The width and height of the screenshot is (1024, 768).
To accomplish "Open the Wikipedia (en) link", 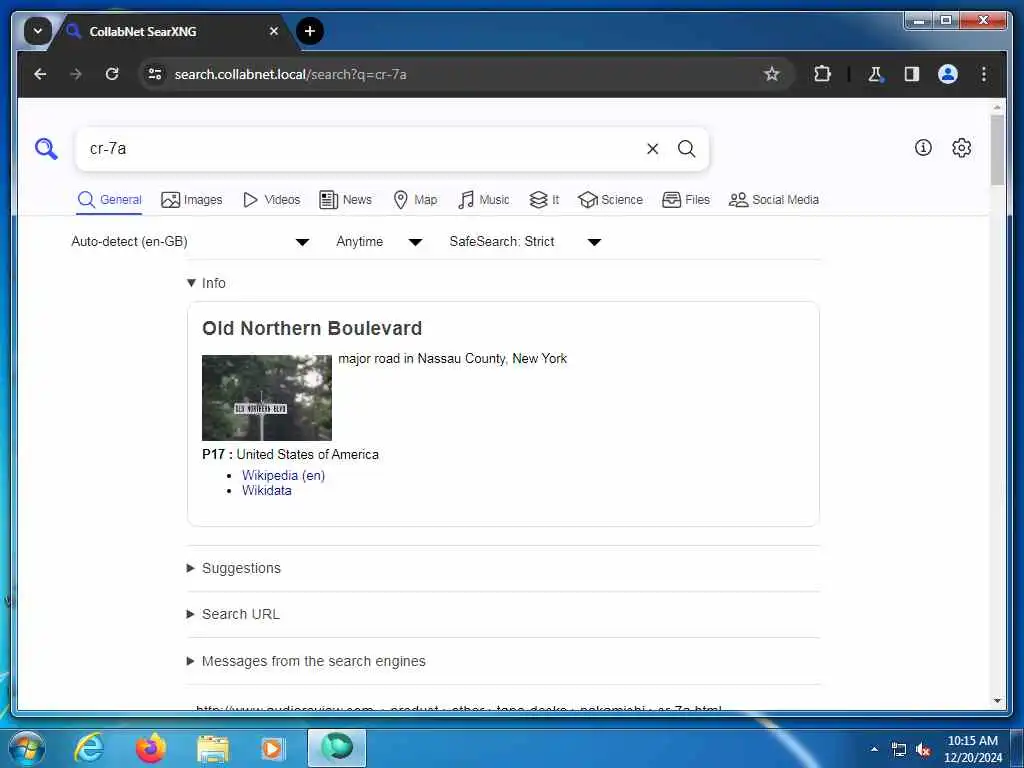I will tap(283, 475).
